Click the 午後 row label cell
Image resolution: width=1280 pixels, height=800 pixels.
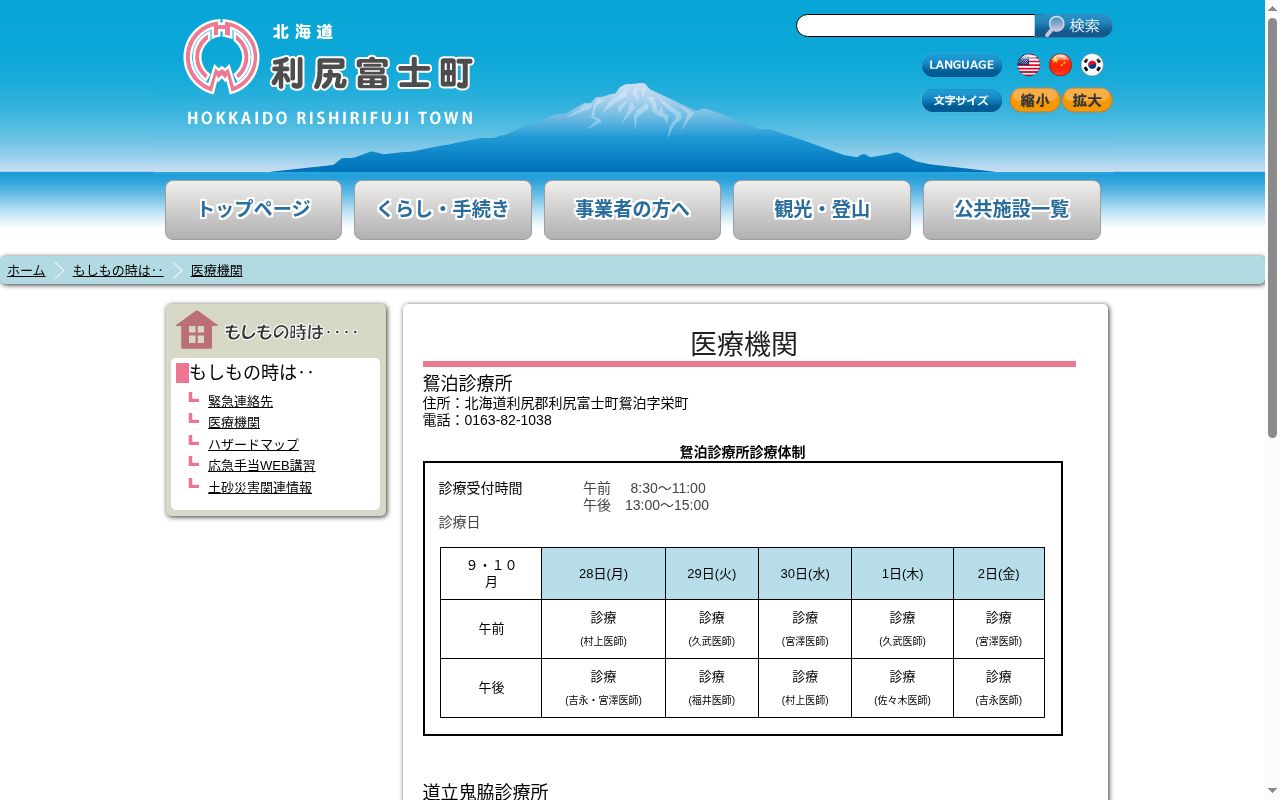[491, 688]
